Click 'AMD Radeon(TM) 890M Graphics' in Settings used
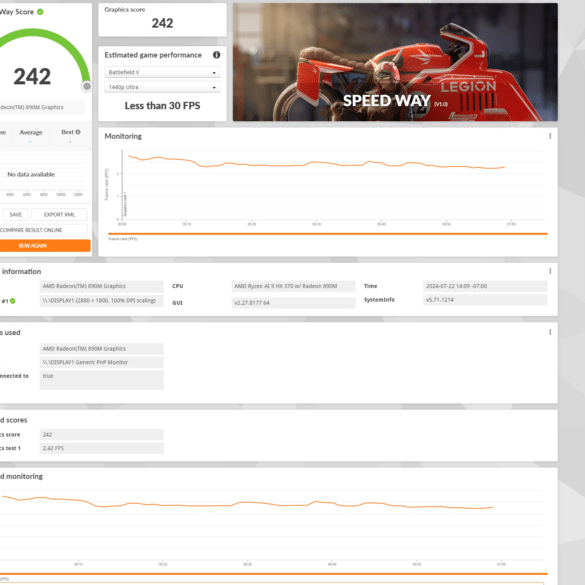 coord(101,348)
